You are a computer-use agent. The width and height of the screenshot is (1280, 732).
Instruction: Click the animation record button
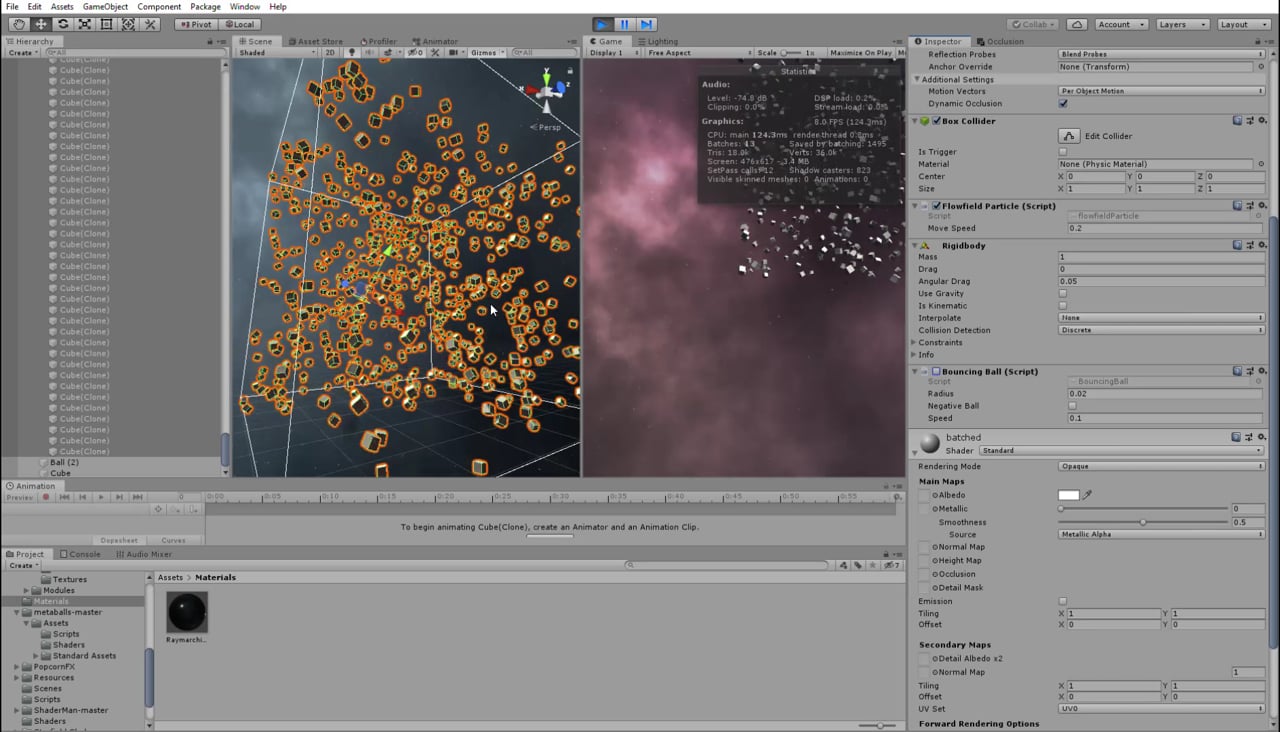pos(47,497)
